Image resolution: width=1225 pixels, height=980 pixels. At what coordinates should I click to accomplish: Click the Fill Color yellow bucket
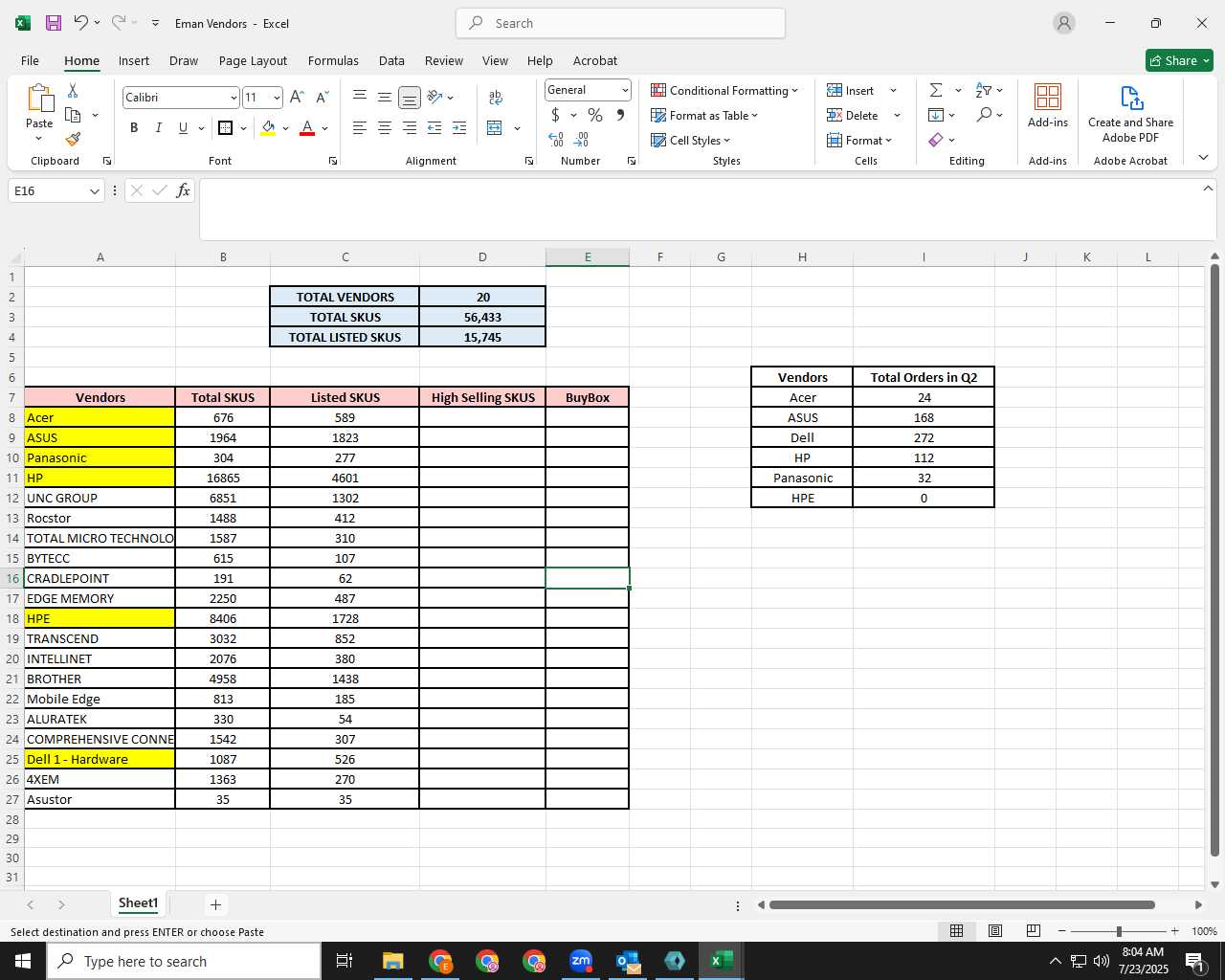268,128
